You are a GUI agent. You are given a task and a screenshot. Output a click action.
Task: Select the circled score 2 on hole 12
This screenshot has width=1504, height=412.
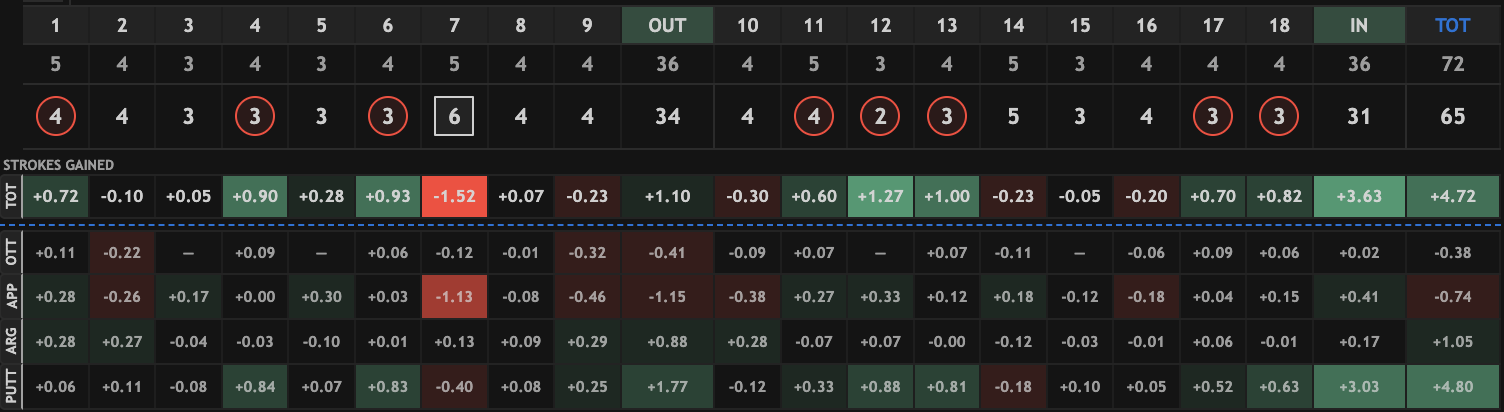880,117
